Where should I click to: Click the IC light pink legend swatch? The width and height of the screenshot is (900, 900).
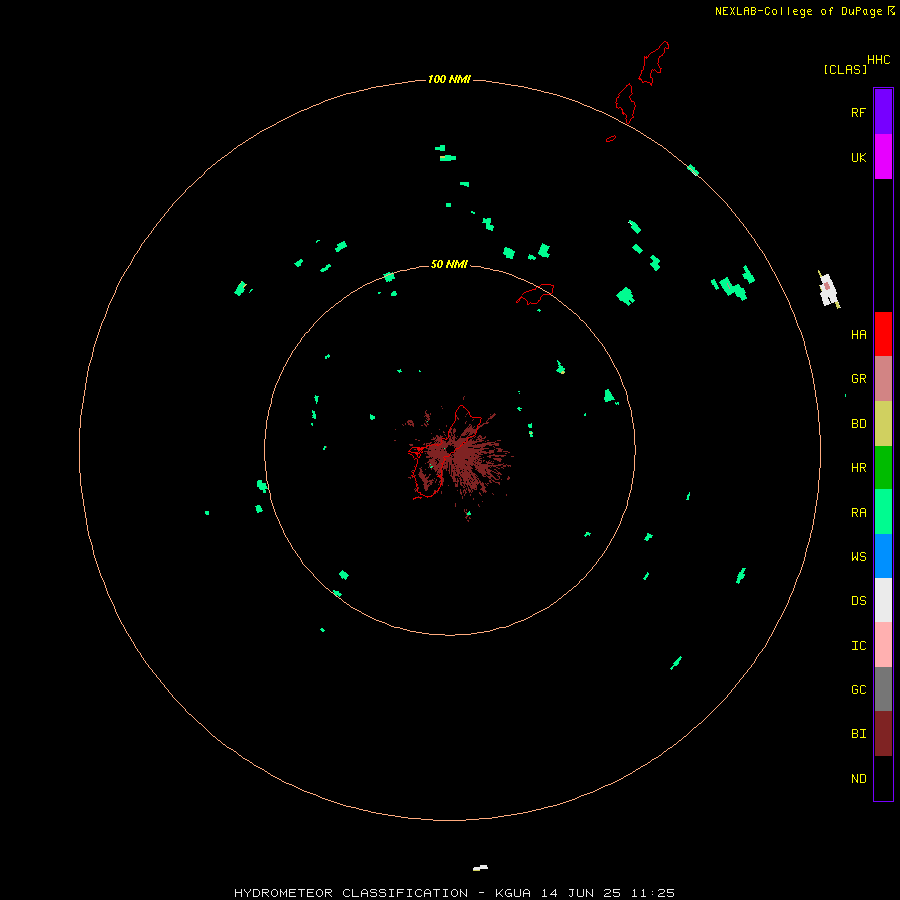(883, 645)
